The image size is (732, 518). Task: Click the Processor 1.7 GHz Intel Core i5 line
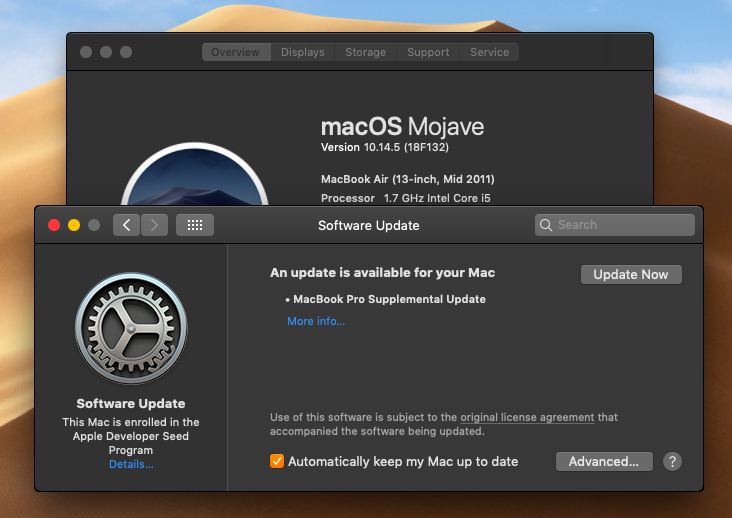click(406, 198)
